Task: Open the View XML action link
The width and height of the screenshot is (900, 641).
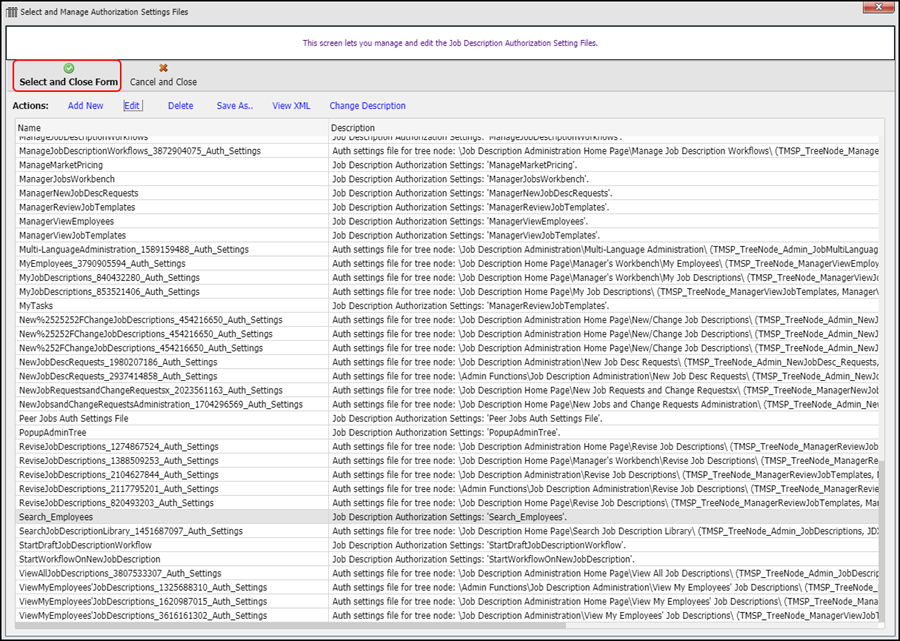Action: click(x=291, y=106)
